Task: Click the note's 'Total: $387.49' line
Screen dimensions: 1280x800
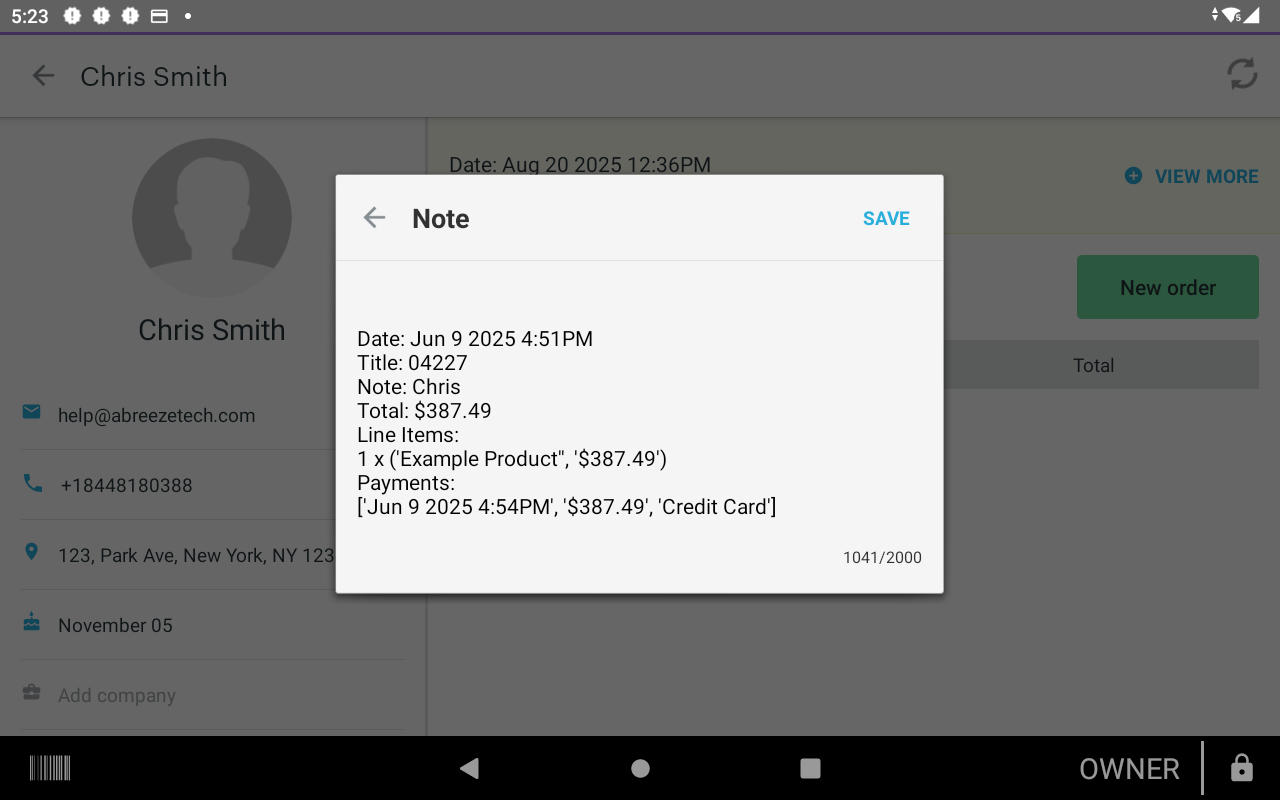Action: [x=424, y=411]
